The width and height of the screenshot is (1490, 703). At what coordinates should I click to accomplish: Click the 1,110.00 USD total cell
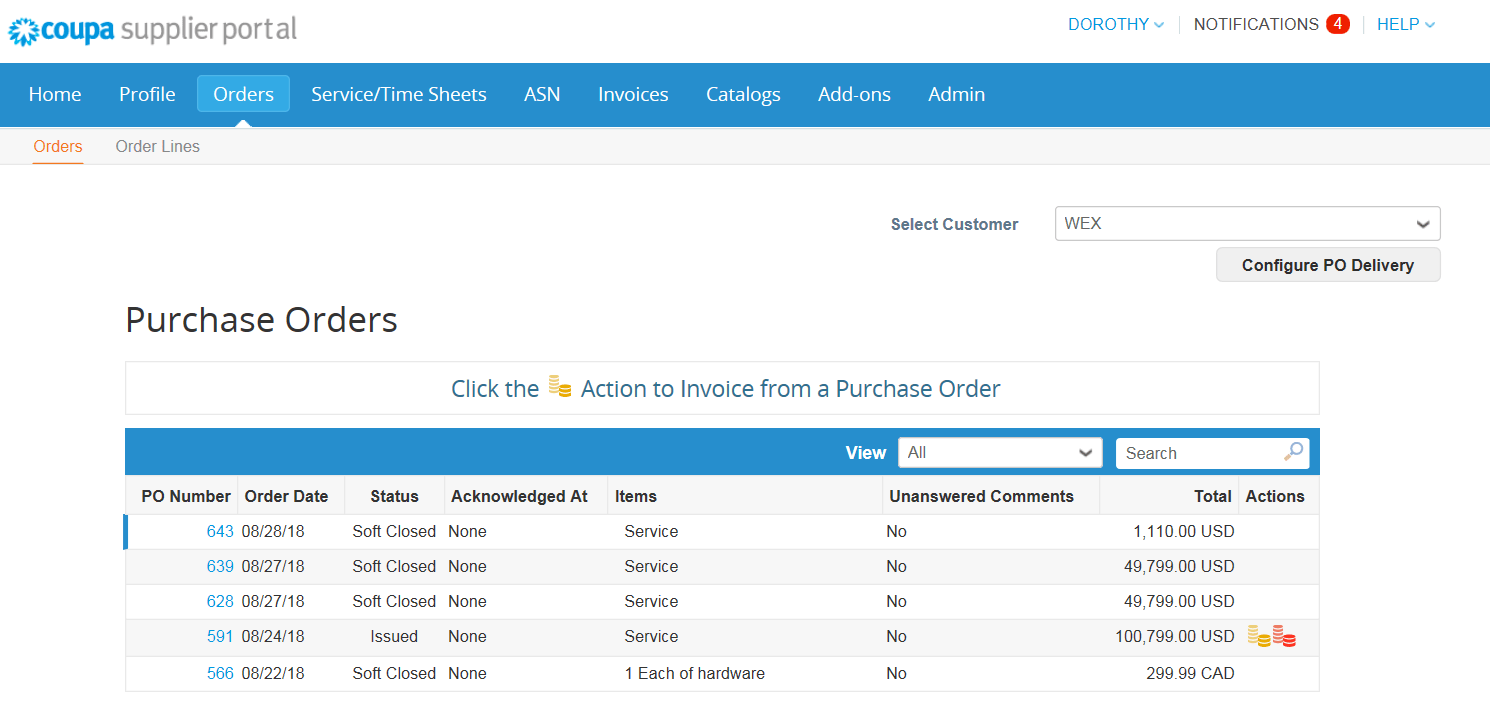tap(1183, 531)
